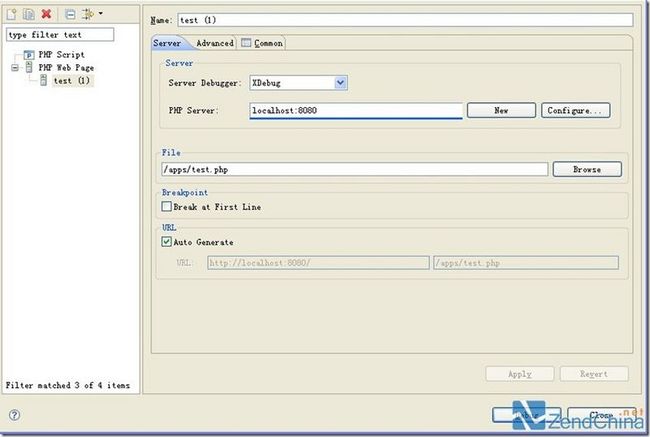The width and height of the screenshot is (650, 437).
Task: Select the PHP Web Page tree item
Action: tap(66, 67)
